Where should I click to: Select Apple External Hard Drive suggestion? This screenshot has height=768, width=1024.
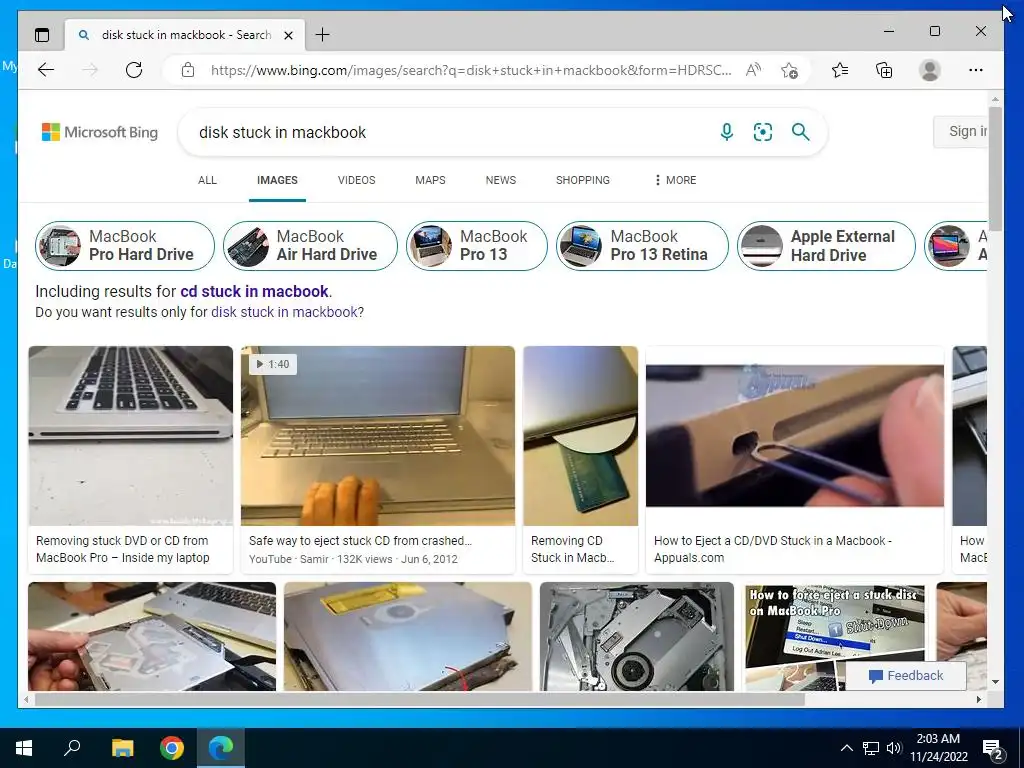tap(826, 246)
